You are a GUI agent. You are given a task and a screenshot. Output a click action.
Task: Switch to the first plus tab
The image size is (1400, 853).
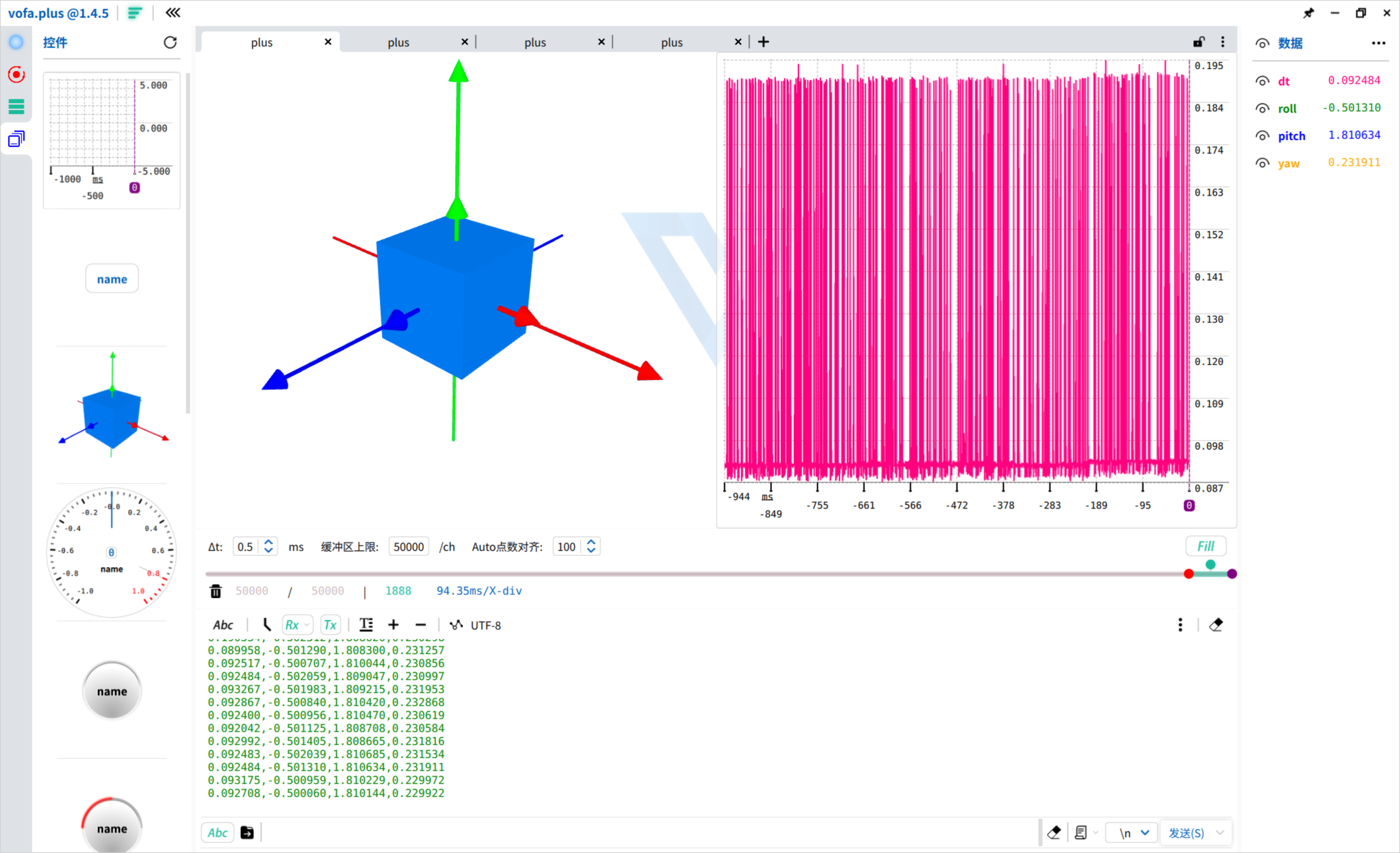tap(262, 43)
